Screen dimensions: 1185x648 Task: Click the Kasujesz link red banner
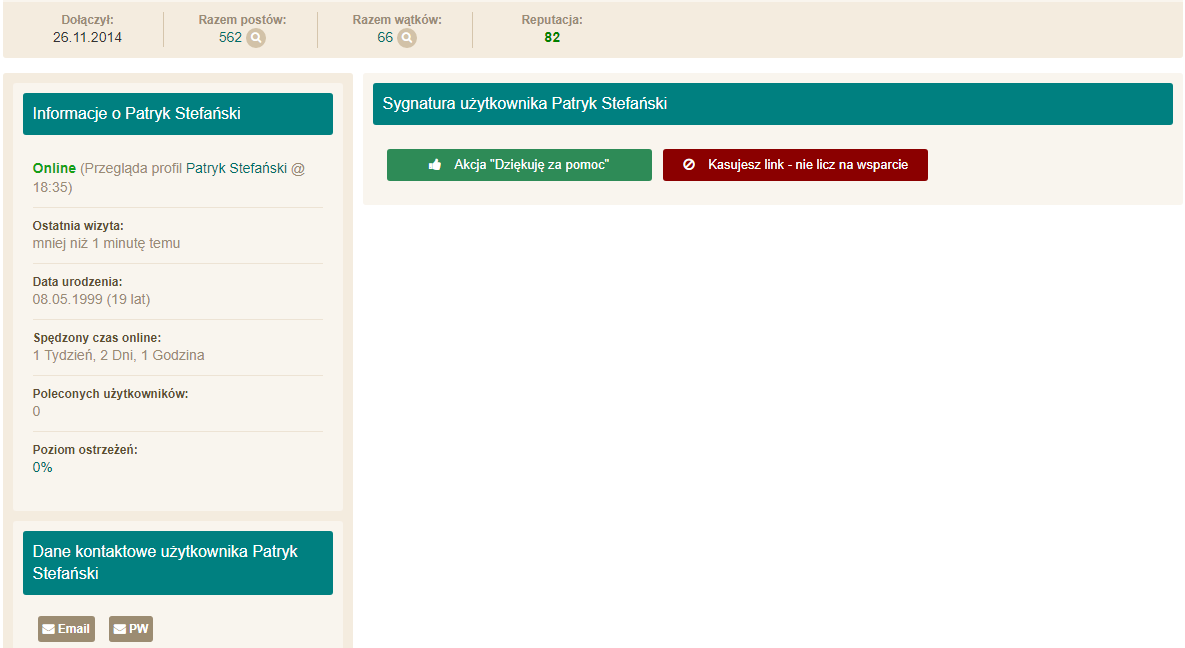795,165
